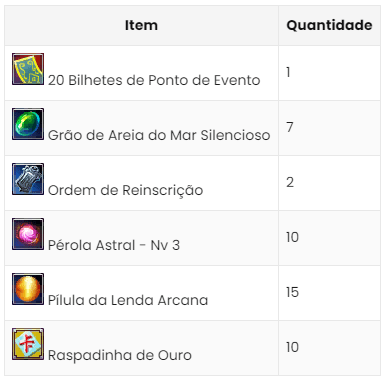Click the Pílula da Lenda Arcana text

[x=128, y=300]
